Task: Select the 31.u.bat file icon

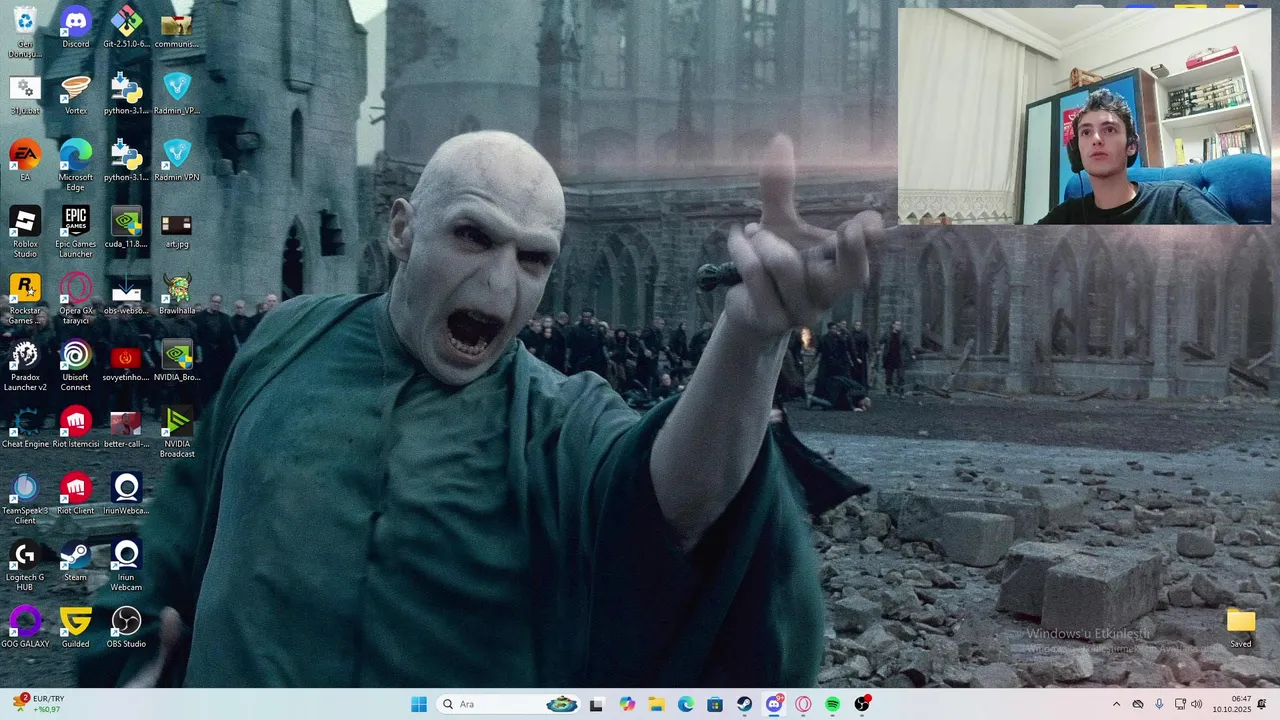Action: click(x=25, y=95)
